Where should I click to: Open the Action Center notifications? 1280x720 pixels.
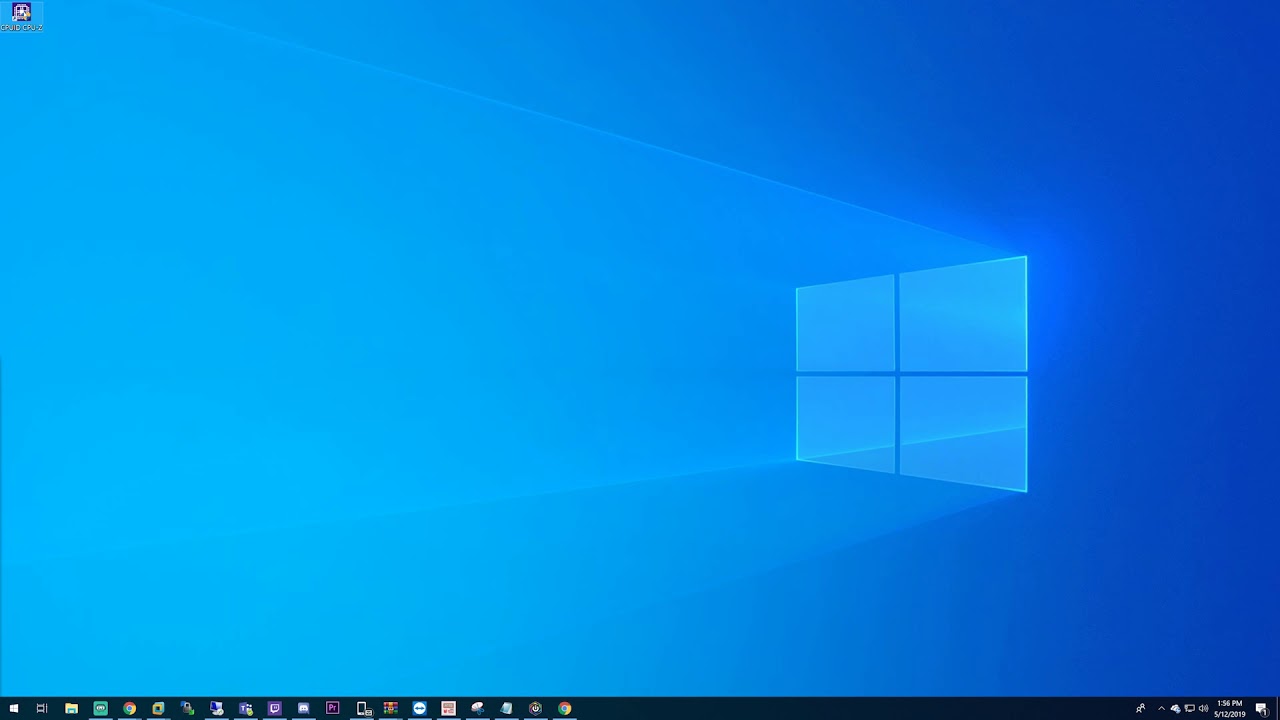[x=1262, y=708]
